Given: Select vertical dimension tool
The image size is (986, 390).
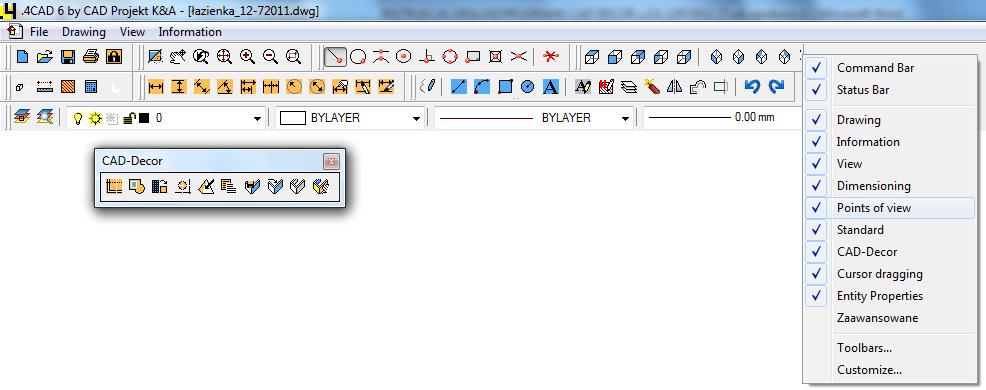Looking at the screenshot, I should tap(179, 87).
